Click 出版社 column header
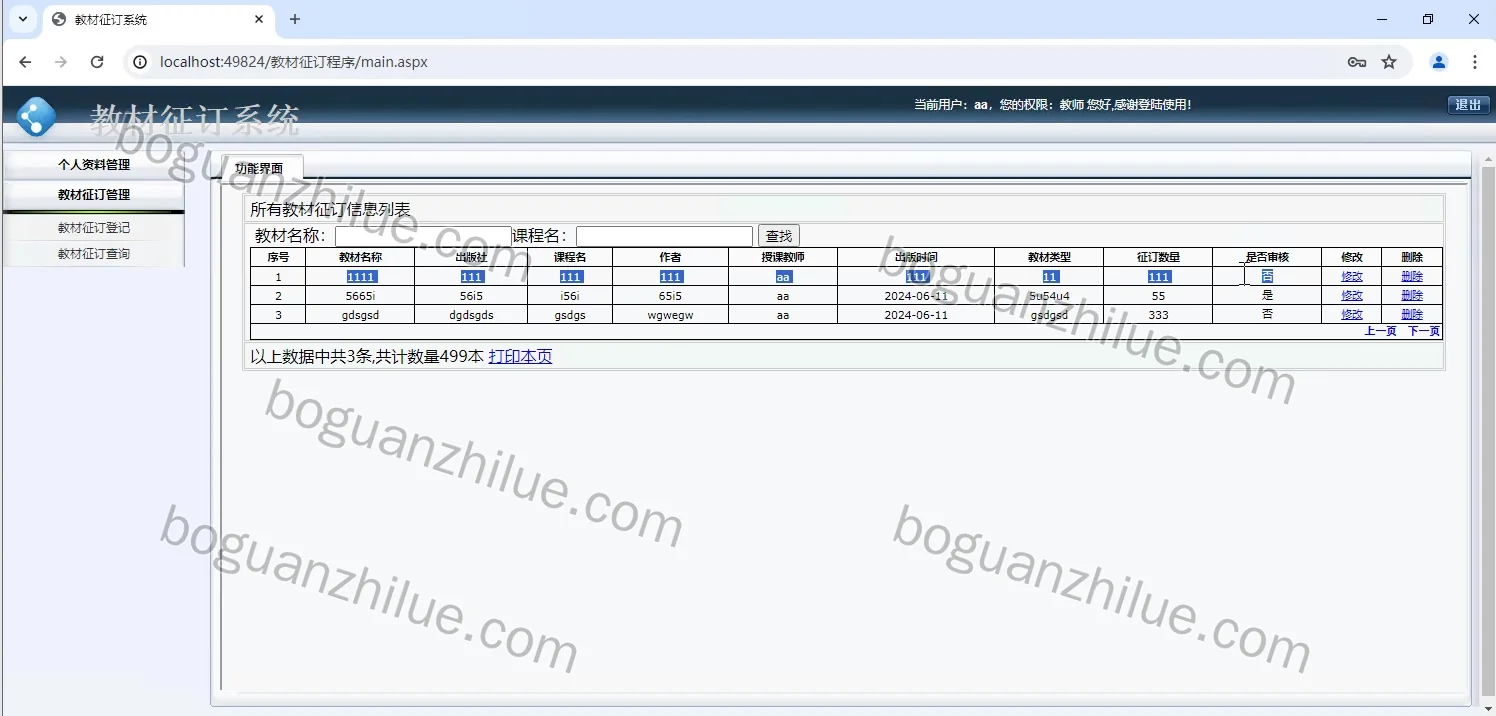Viewport: 1496px width, 716px height. point(471,258)
